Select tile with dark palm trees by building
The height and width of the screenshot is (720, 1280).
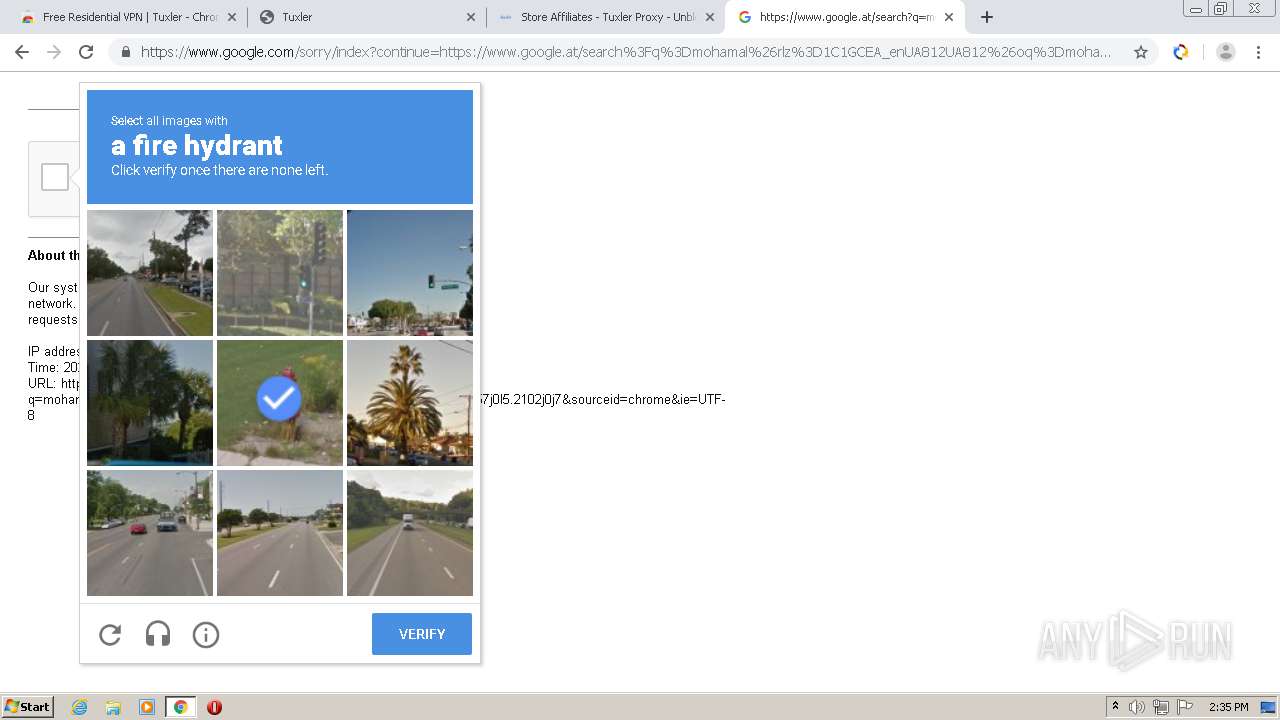click(150, 403)
